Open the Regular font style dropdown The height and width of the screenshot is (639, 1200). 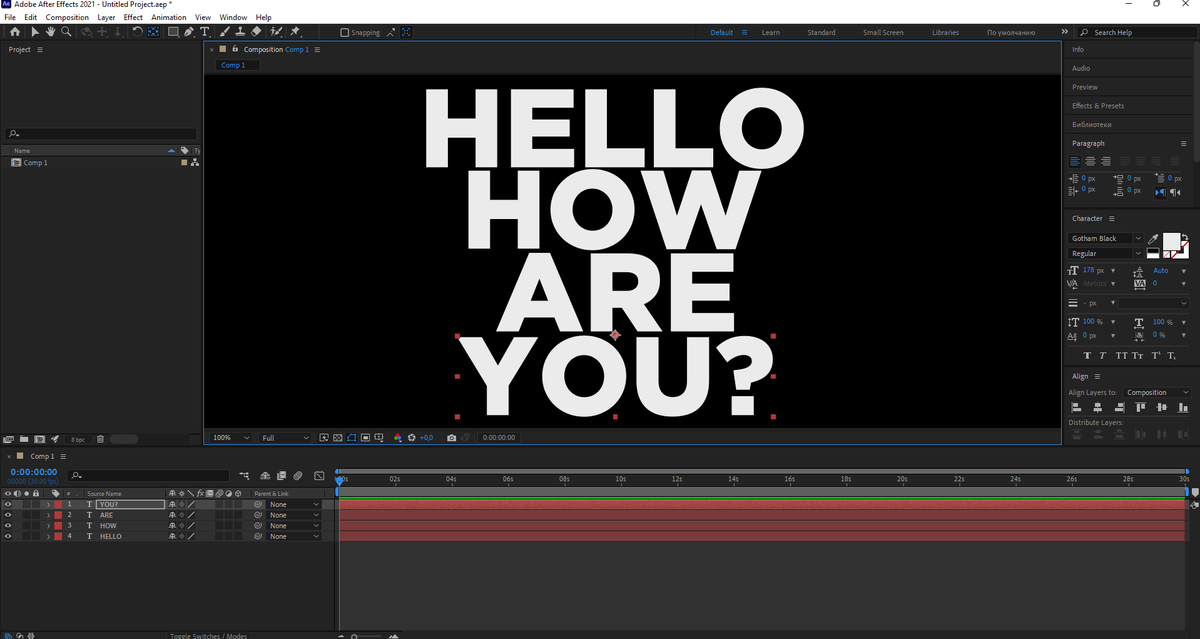pyautogui.click(x=1106, y=254)
